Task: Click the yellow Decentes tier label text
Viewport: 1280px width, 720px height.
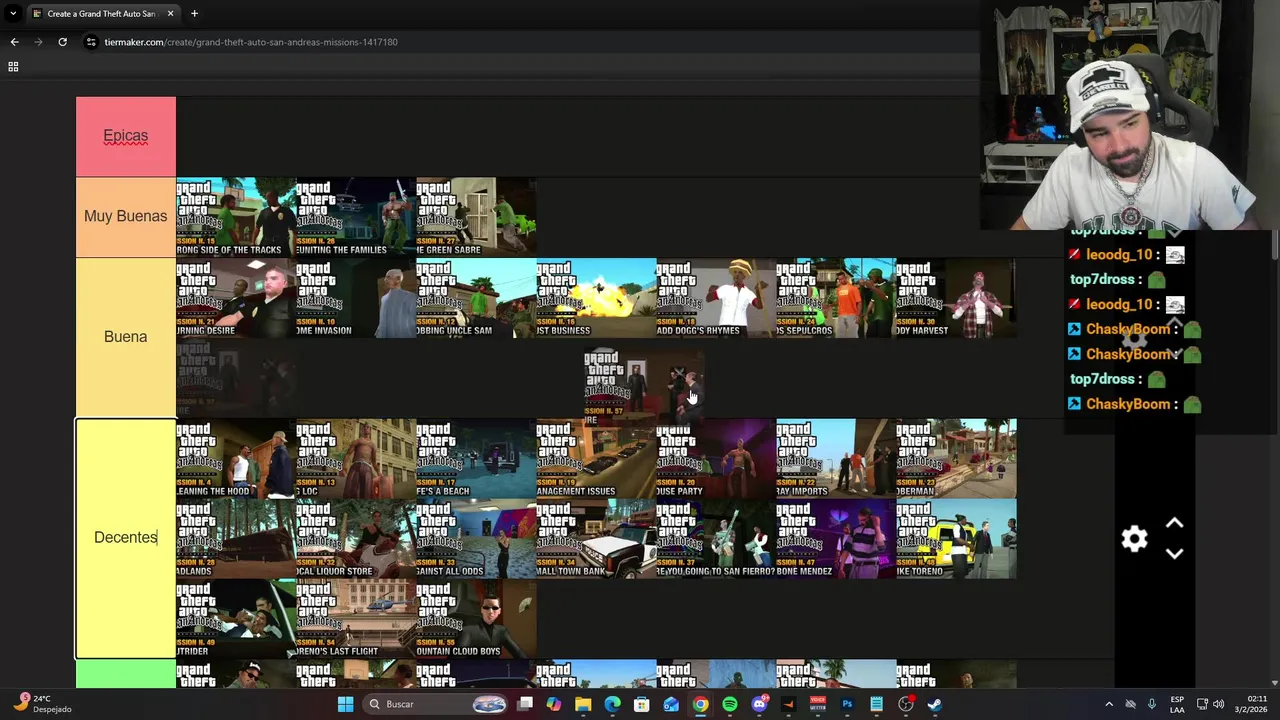Action: (126, 538)
